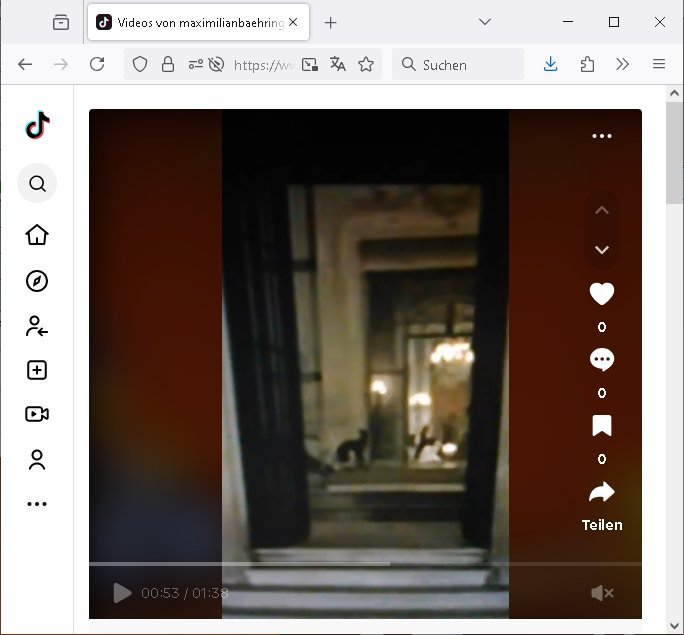
Task: Bookmark this page with star
Action: point(366,65)
